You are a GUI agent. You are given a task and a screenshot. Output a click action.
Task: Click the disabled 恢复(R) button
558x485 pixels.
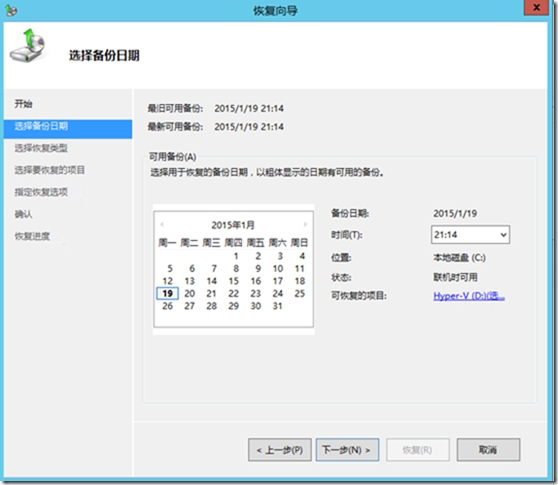pos(418,450)
